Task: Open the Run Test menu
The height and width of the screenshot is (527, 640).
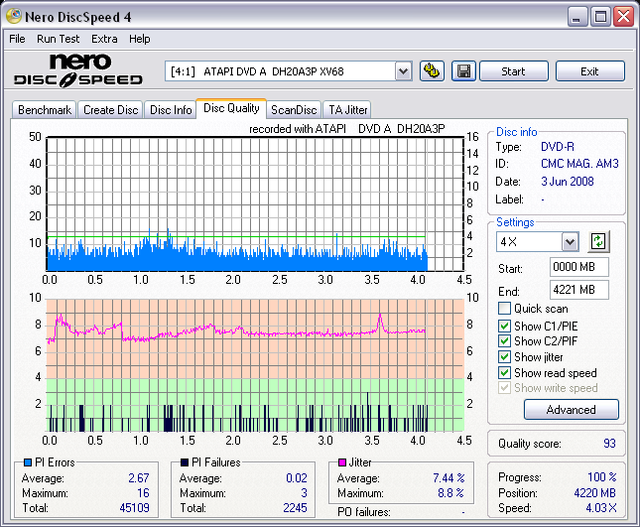Action: (x=58, y=39)
